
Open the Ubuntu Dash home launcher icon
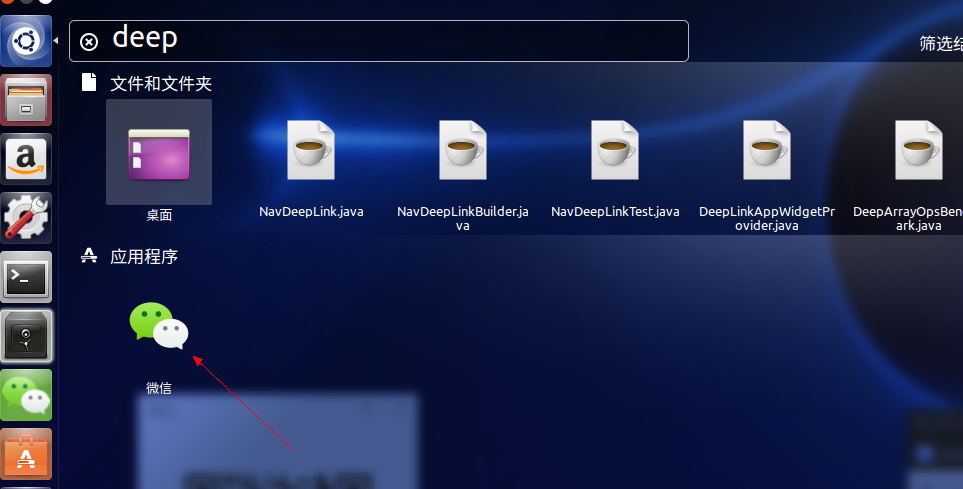(26, 41)
